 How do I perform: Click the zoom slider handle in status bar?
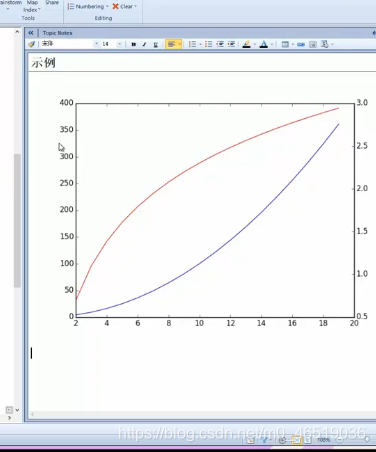coord(367,440)
